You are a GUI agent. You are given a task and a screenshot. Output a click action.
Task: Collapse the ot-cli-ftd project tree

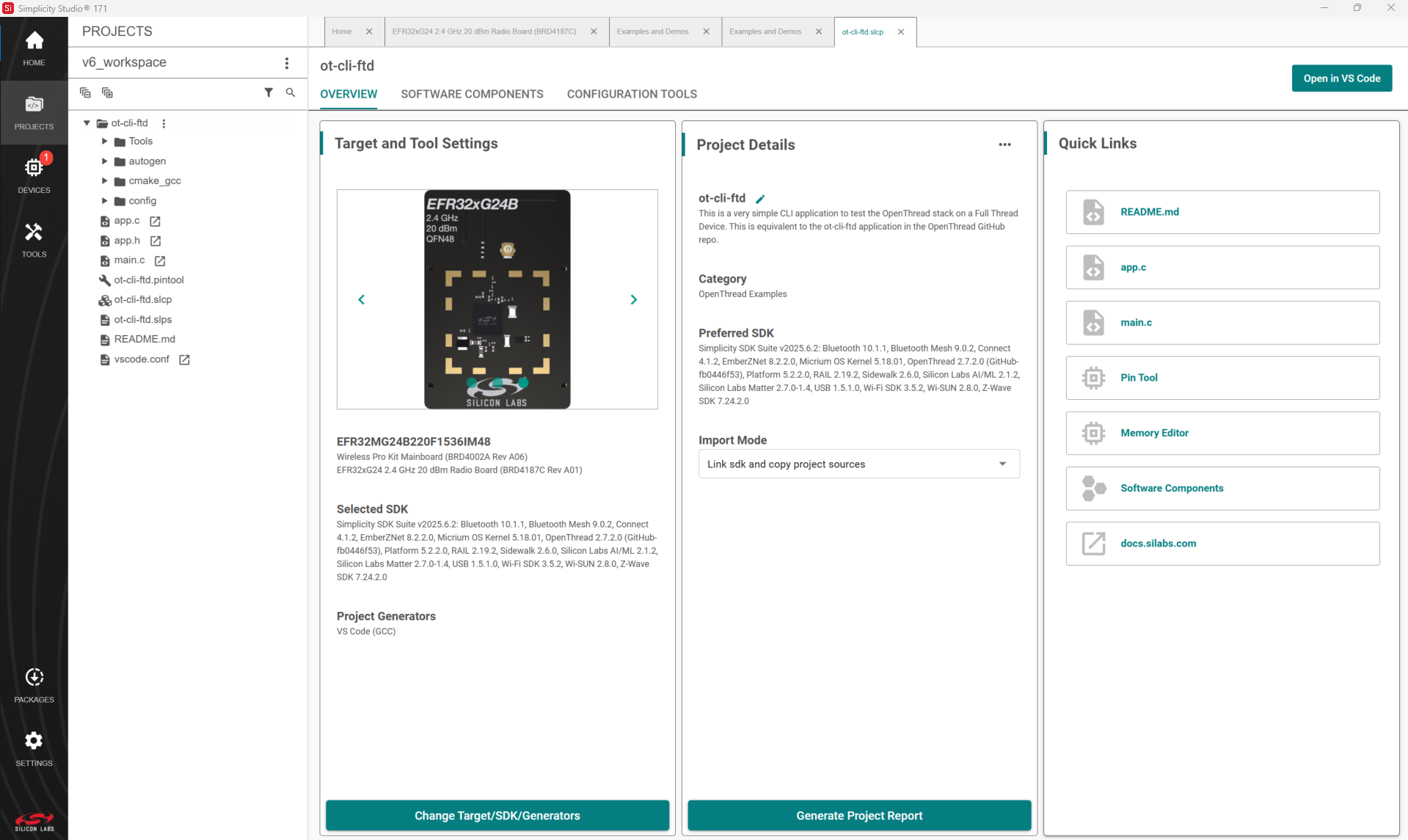[x=87, y=123]
